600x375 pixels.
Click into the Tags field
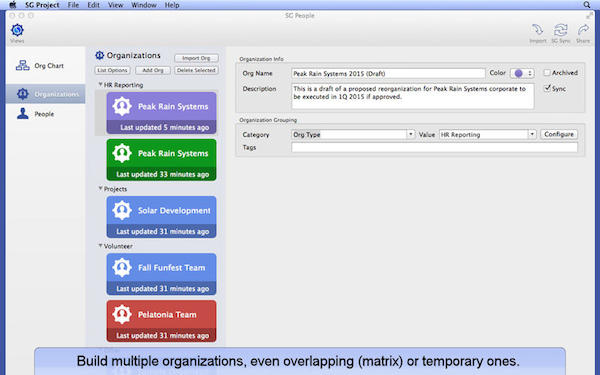pyautogui.click(x=434, y=147)
